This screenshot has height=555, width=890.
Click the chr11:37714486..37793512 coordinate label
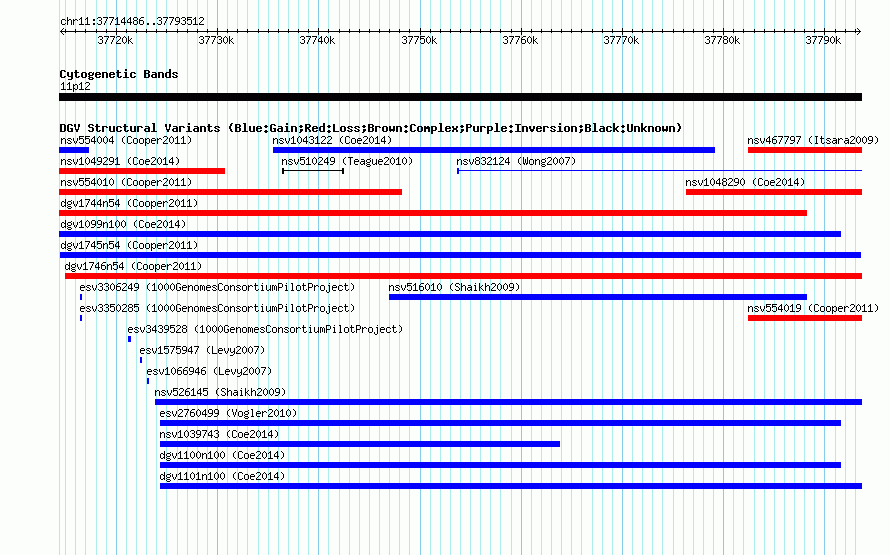point(132,21)
